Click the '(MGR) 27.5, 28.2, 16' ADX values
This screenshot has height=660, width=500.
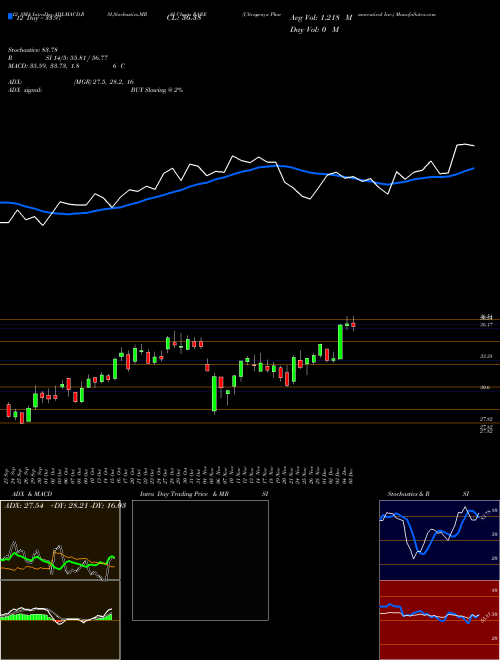104,82
